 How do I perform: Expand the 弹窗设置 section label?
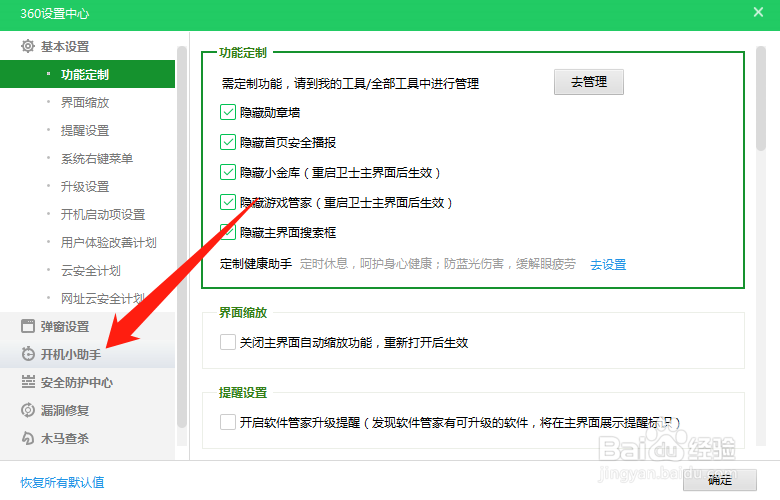(x=65, y=326)
